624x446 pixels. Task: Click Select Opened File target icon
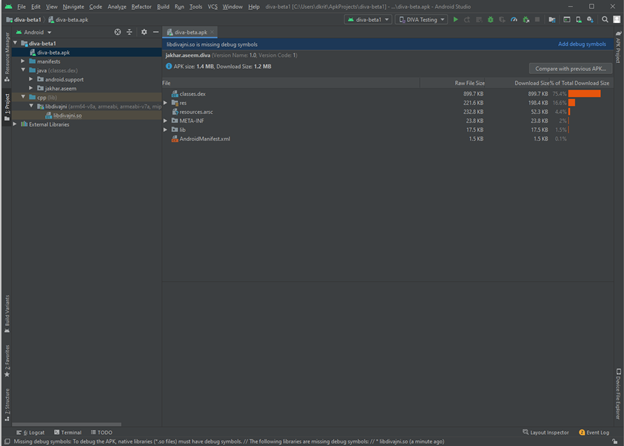[117, 32]
